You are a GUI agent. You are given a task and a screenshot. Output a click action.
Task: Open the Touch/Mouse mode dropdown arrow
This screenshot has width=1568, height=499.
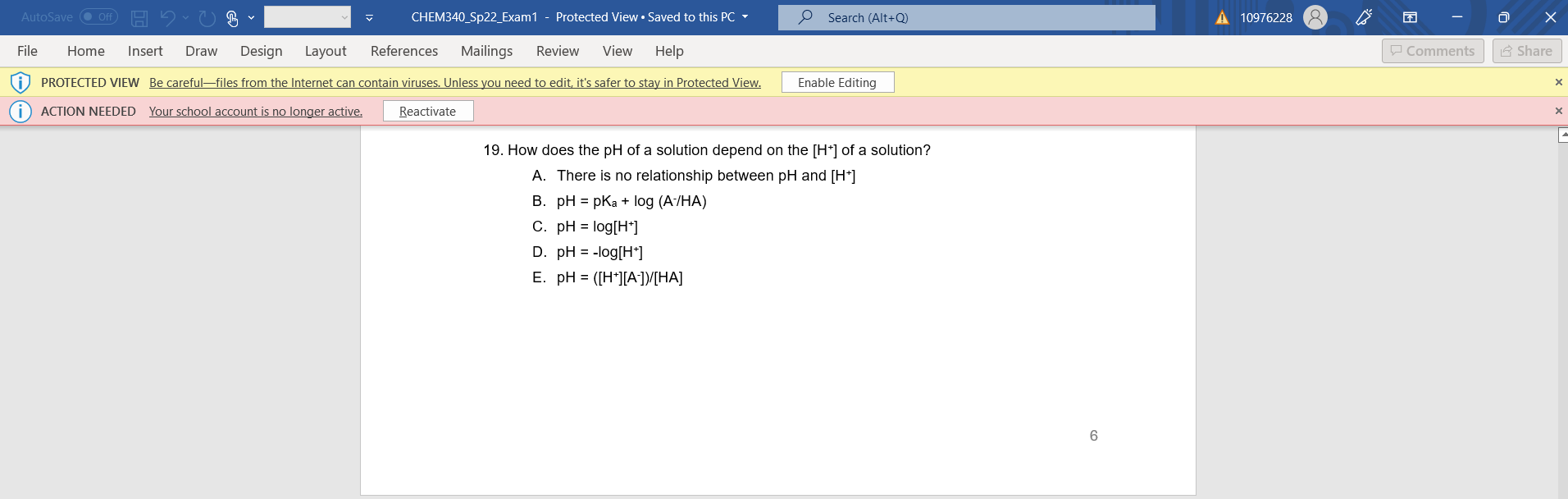251,17
